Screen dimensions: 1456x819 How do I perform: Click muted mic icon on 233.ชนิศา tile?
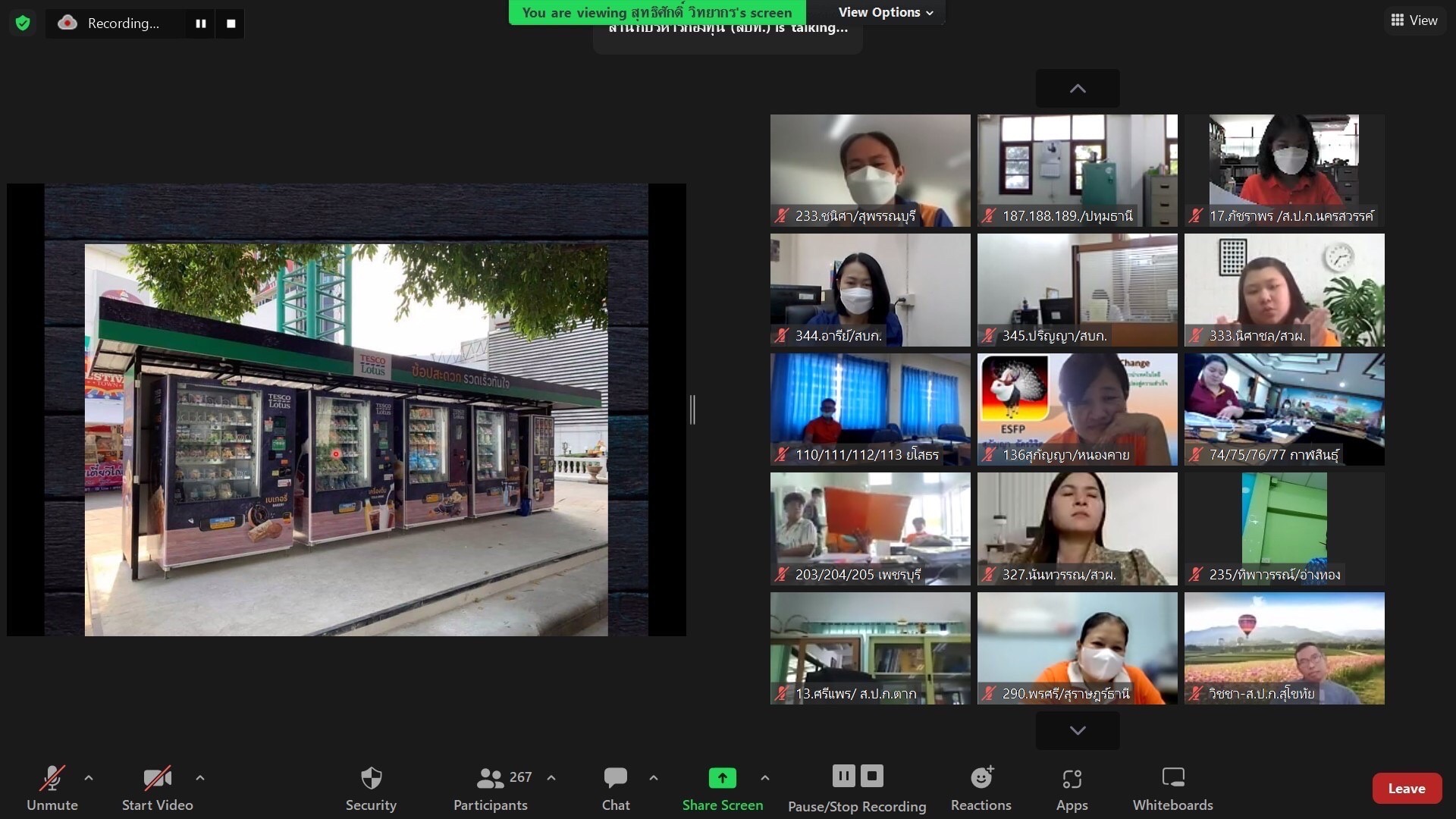pyautogui.click(x=782, y=216)
